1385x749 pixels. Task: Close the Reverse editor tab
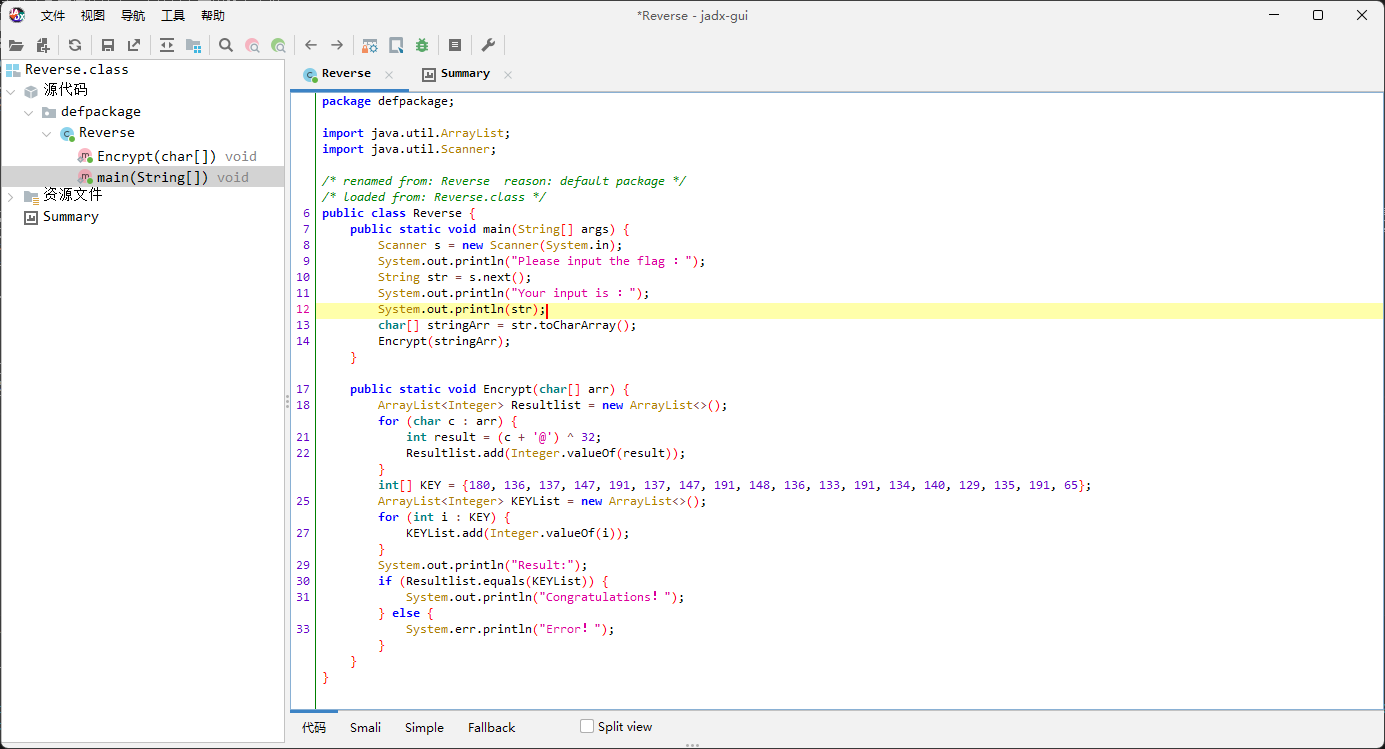(389, 75)
